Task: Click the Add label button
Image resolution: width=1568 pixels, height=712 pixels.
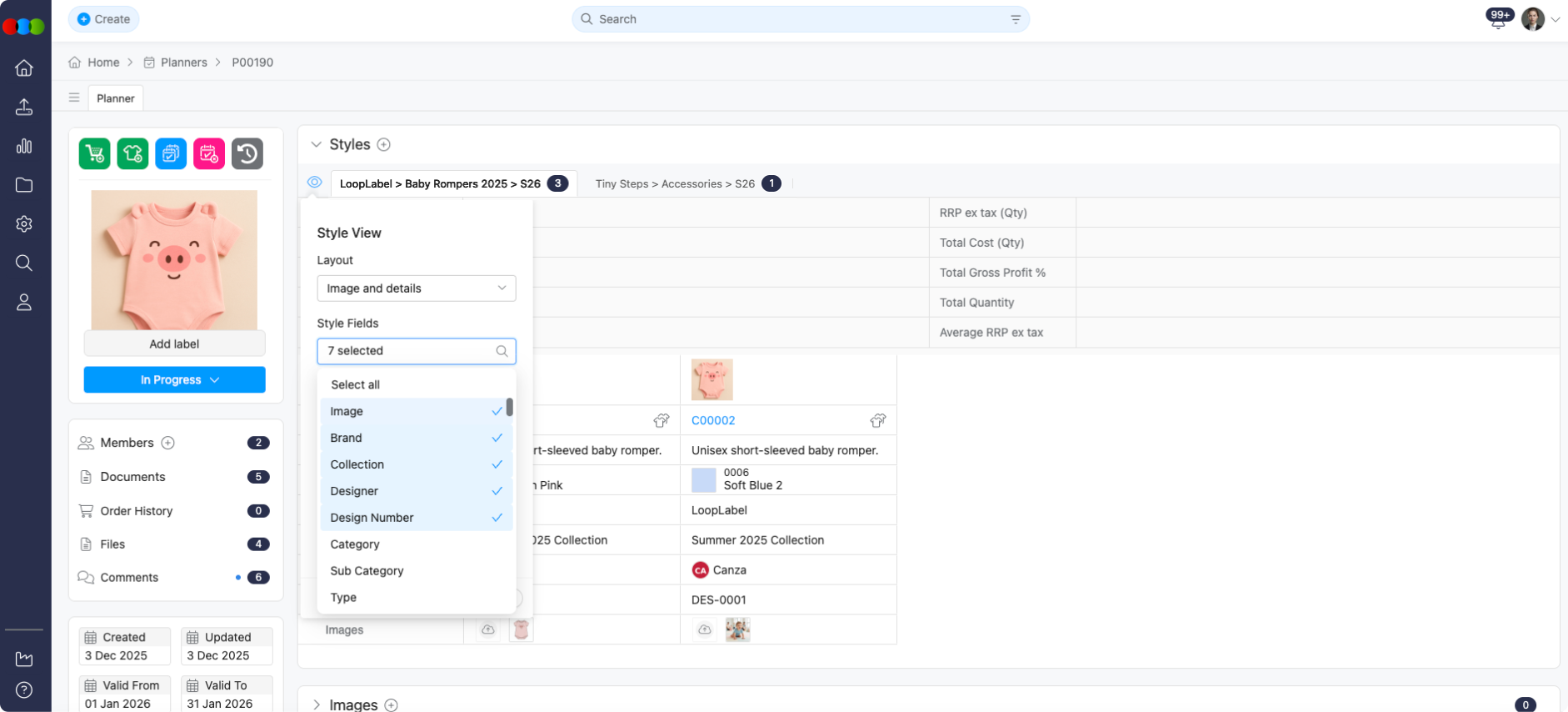Action: (175, 343)
